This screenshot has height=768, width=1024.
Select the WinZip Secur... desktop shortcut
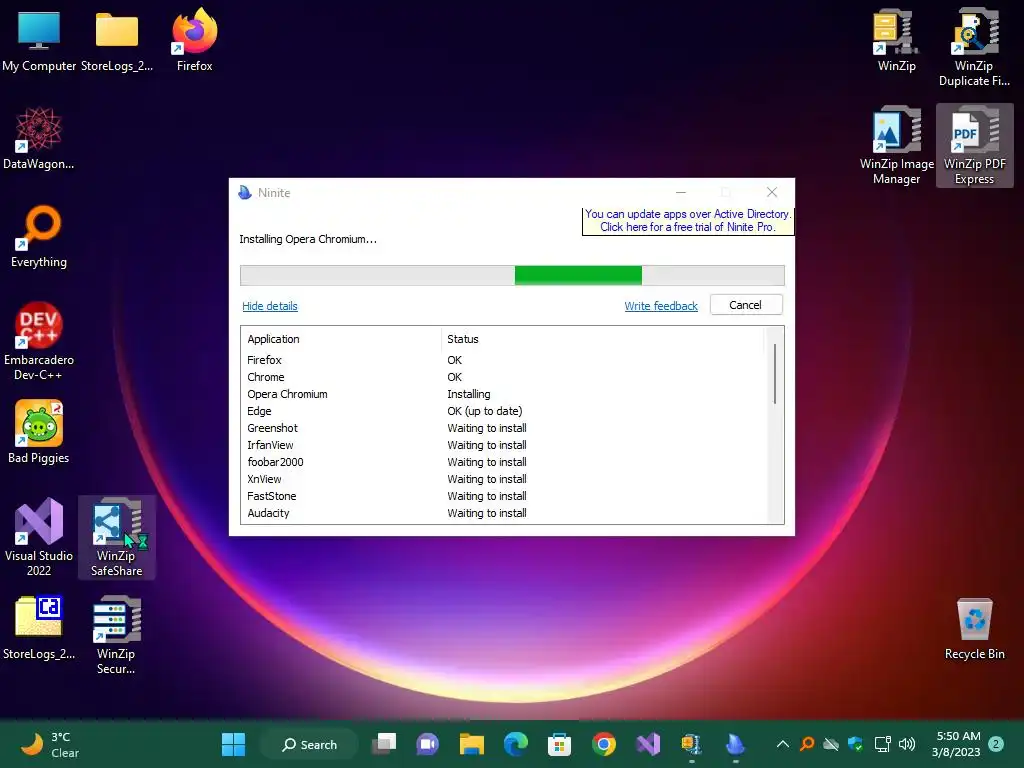[117, 635]
